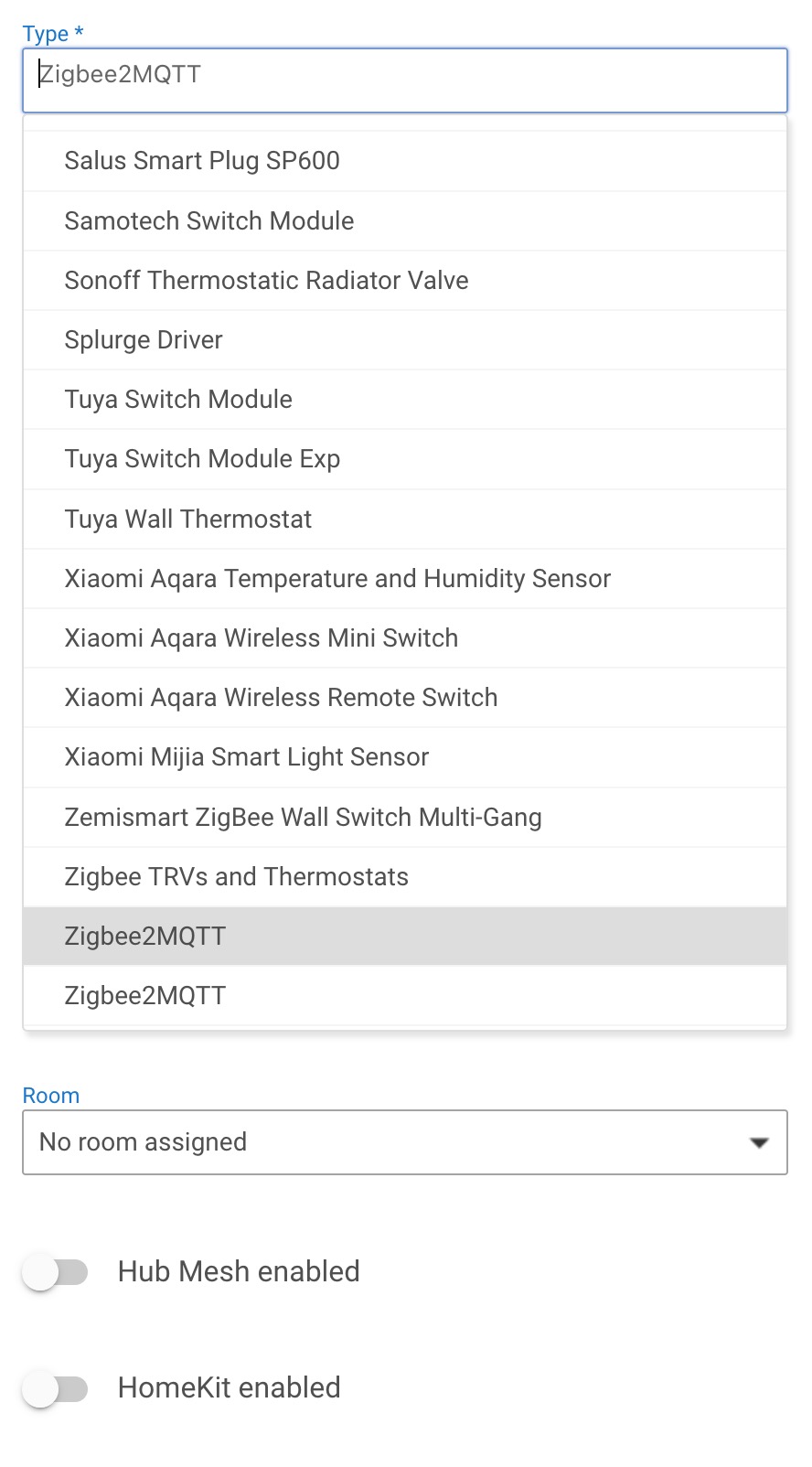The image size is (812, 1467).
Task: Enable the Hub Mesh toggle
Action: tap(57, 1271)
